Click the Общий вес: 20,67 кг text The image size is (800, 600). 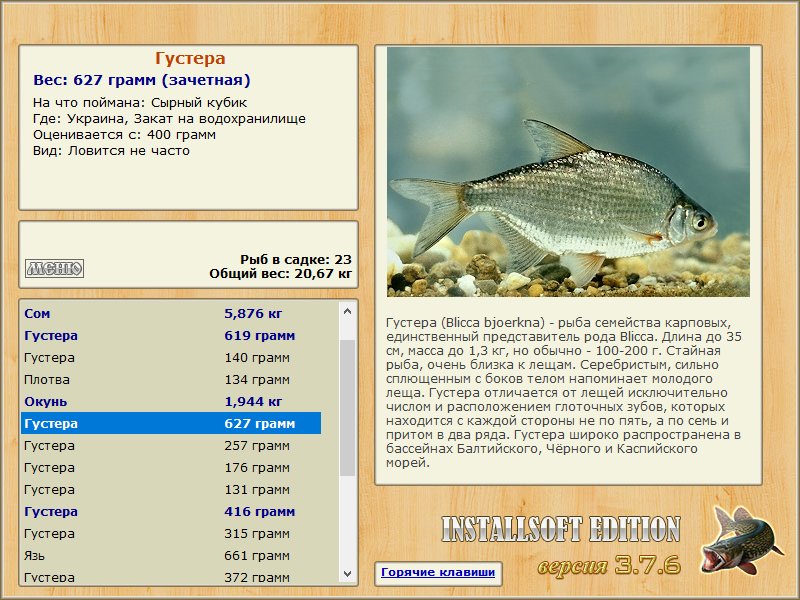[281, 273]
